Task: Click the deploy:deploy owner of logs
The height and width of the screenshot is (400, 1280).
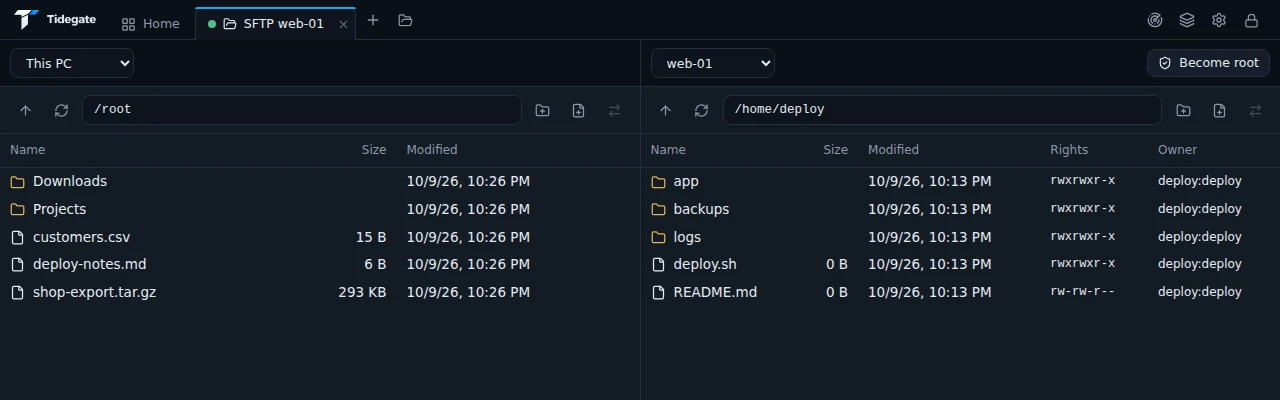Action: [1200, 237]
